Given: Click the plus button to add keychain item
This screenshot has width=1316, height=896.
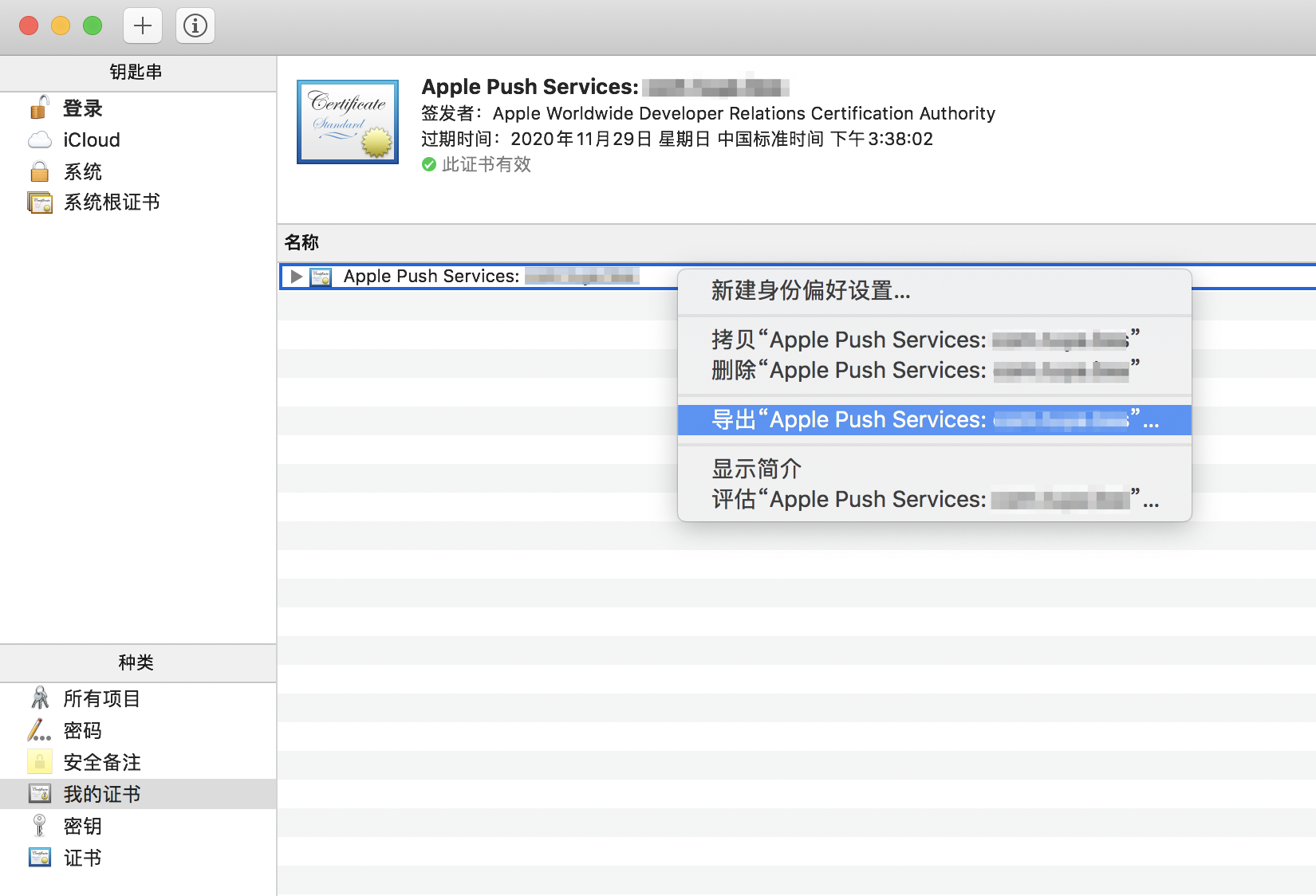Looking at the screenshot, I should 143,26.
